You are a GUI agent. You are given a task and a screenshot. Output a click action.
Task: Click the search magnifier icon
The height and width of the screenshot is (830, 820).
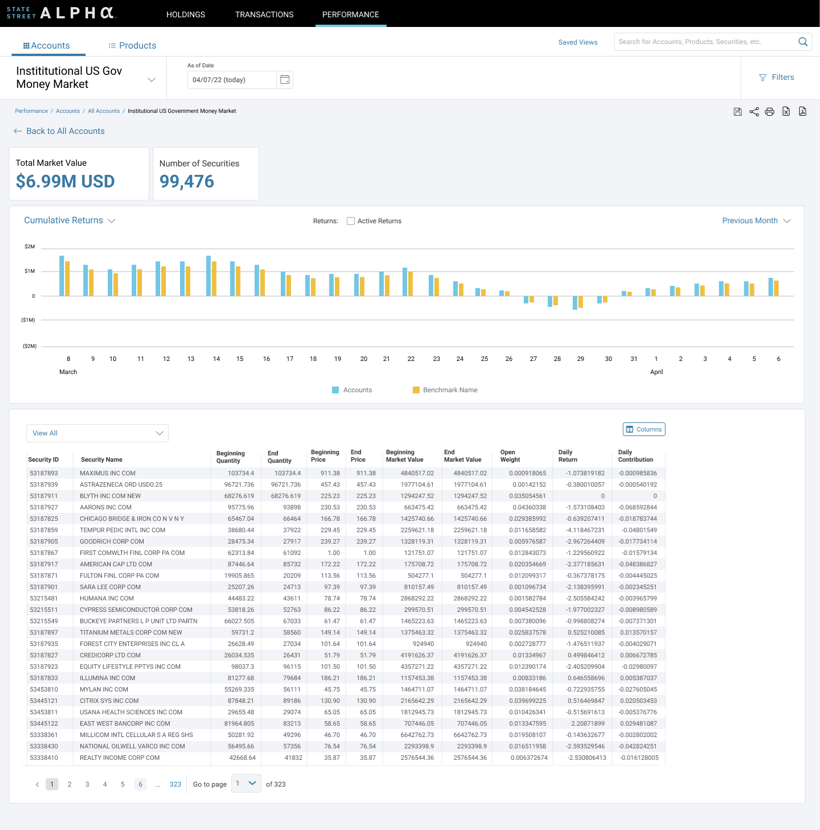click(x=802, y=42)
